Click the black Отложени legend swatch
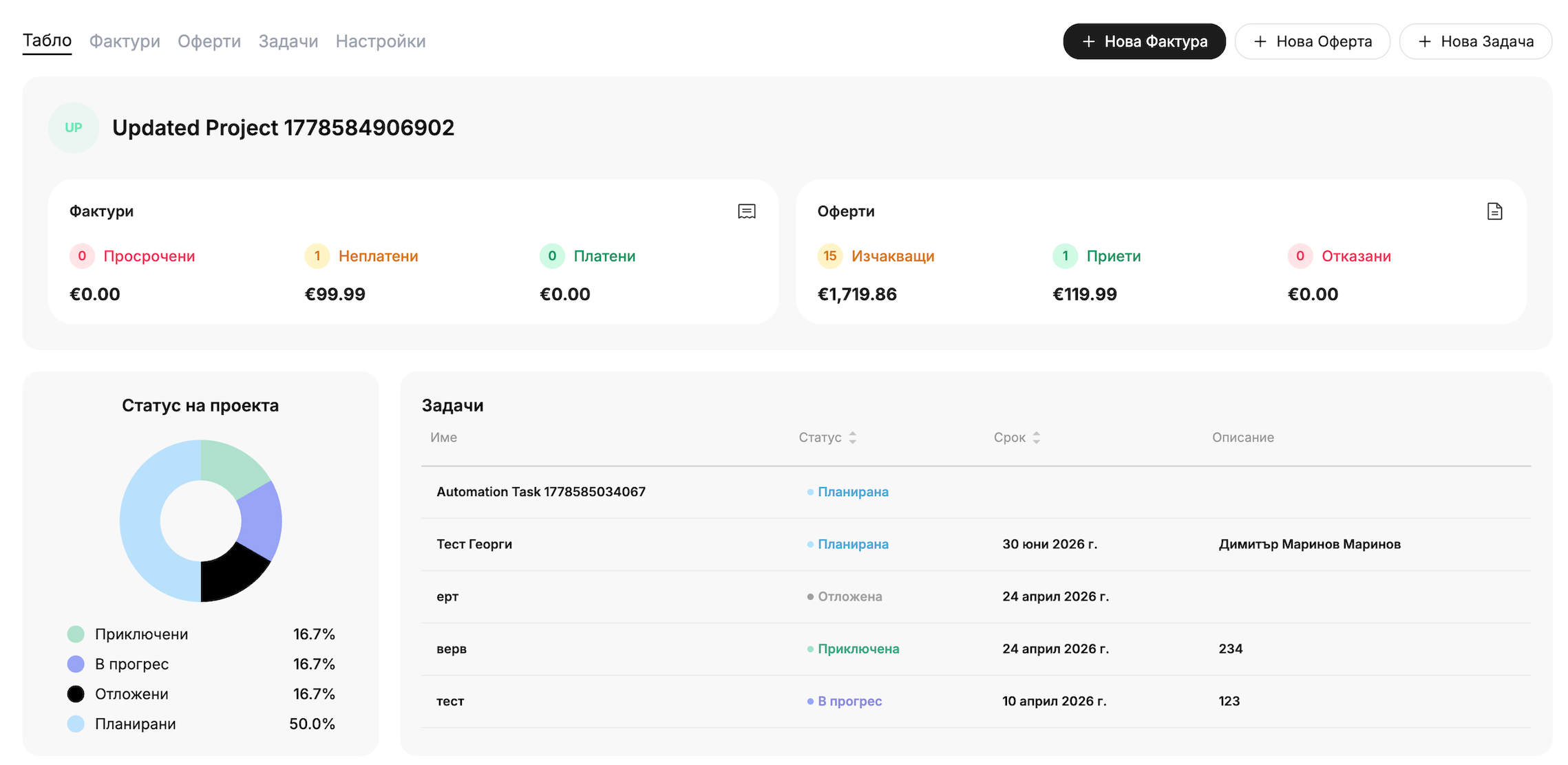The image size is (1568, 765). pyautogui.click(x=76, y=694)
